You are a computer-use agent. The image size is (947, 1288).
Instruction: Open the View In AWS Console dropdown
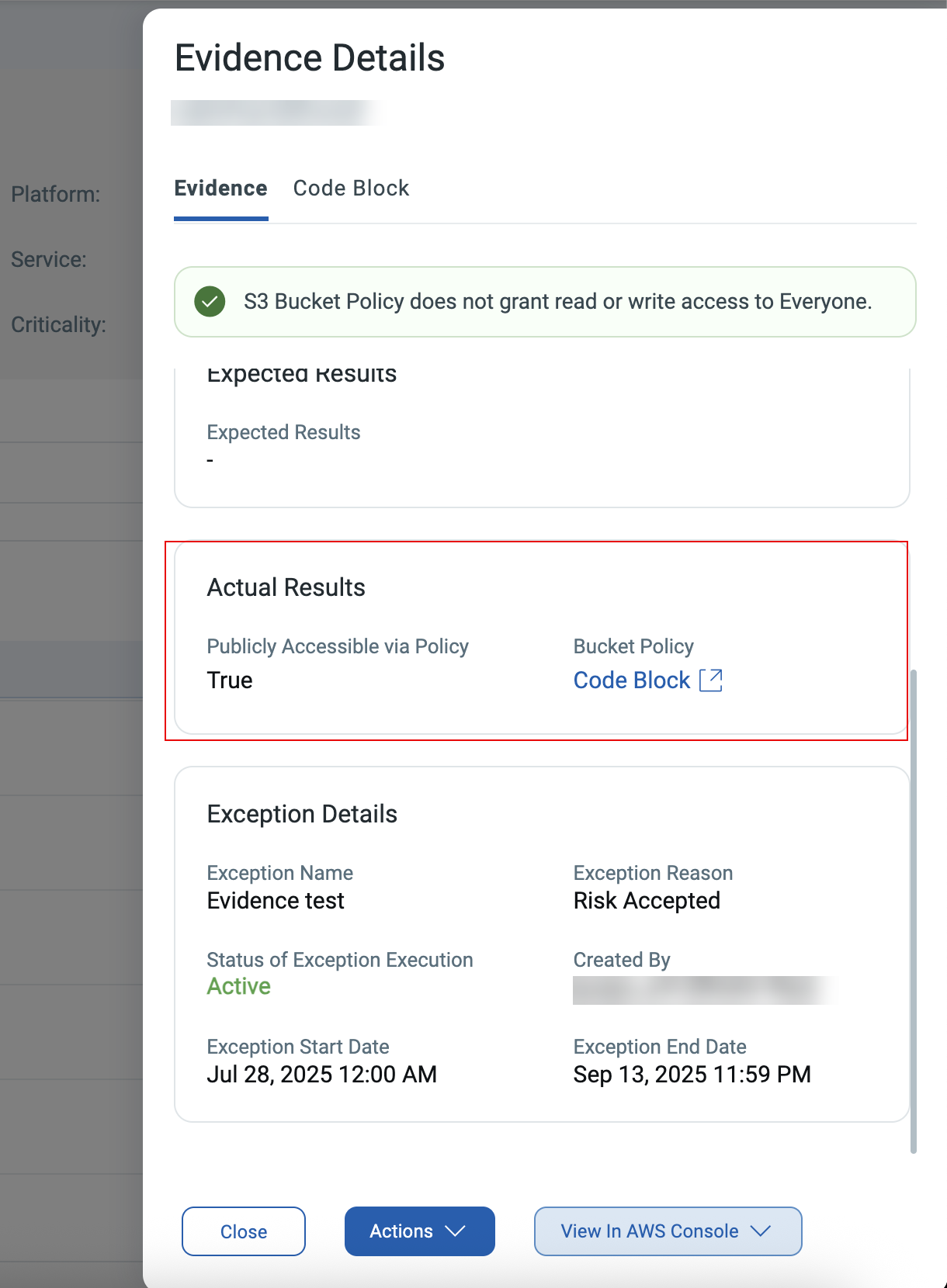pyautogui.click(x=650, y=1231)
